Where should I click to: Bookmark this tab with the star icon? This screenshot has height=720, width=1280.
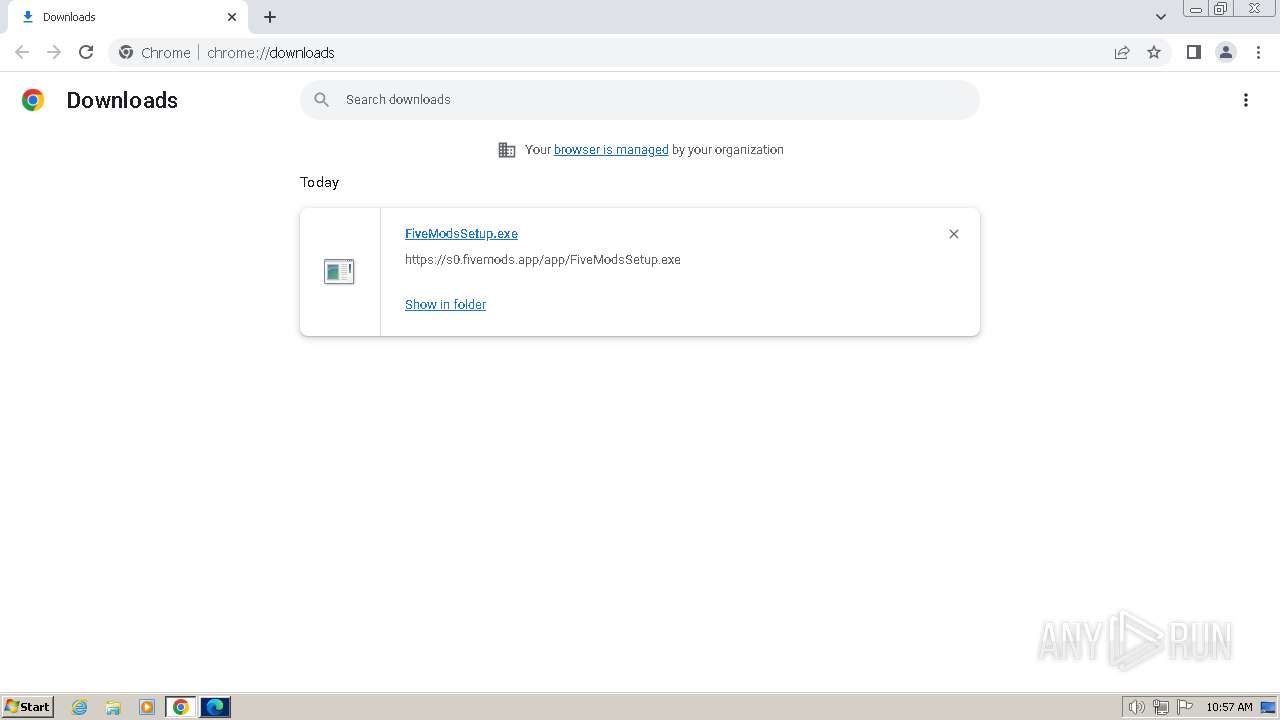coord(1154,52)
